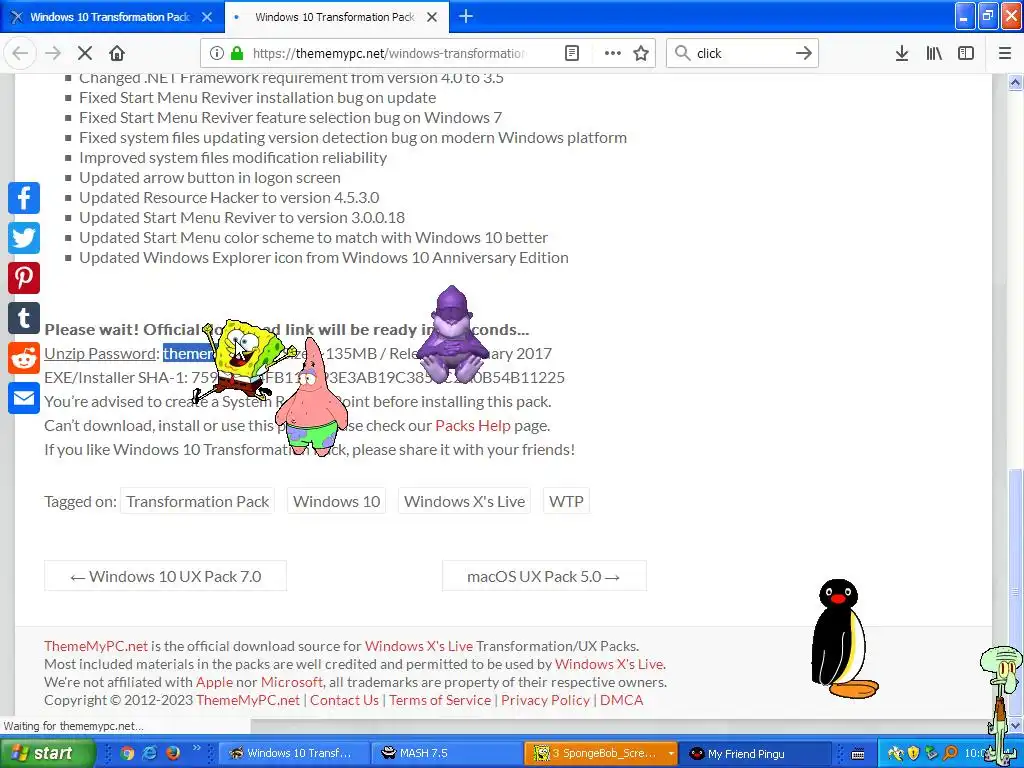Open page actions three-dot menu

point(613,53)
